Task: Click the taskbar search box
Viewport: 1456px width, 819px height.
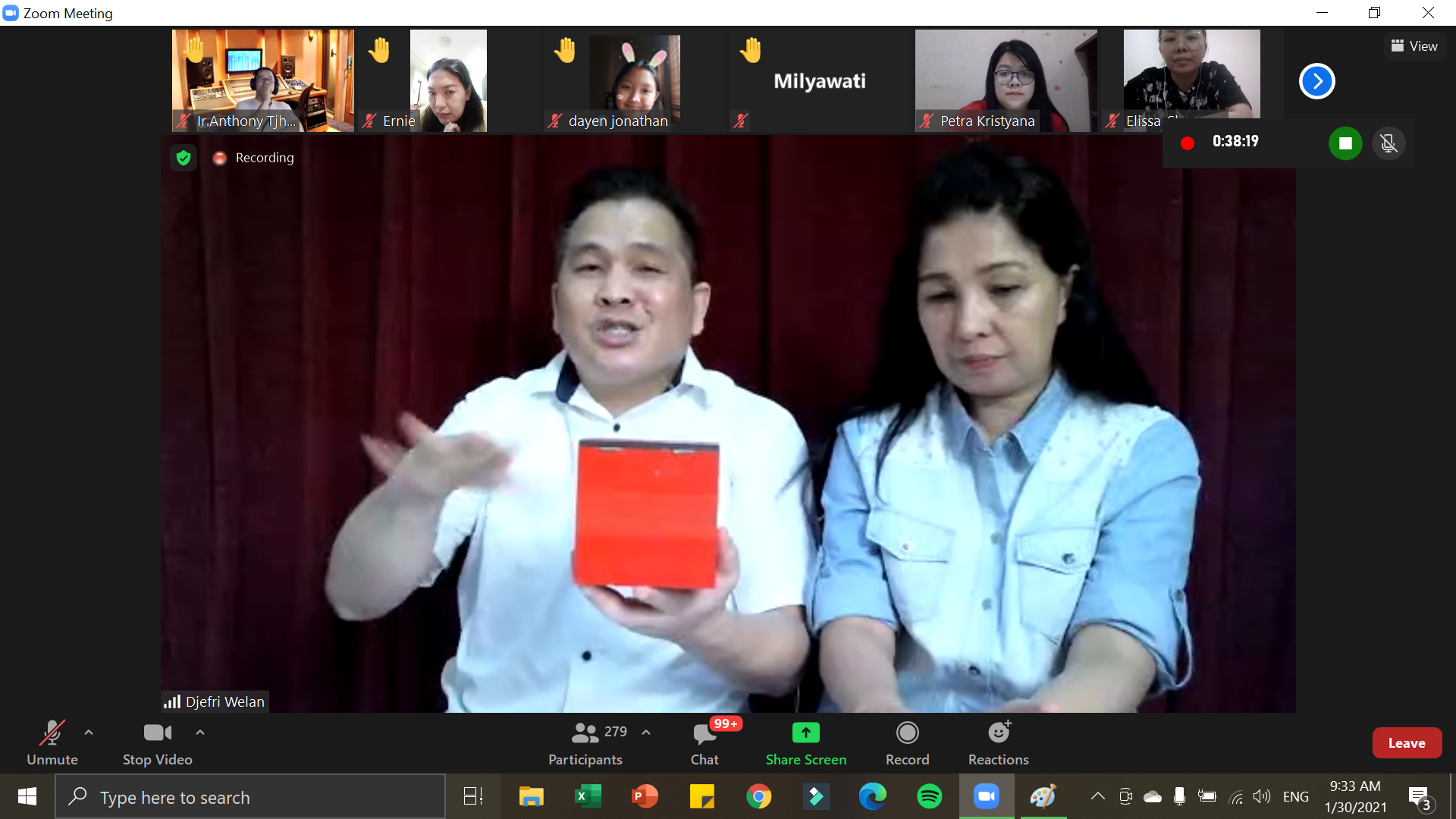Action: click(x=250, y=797)
